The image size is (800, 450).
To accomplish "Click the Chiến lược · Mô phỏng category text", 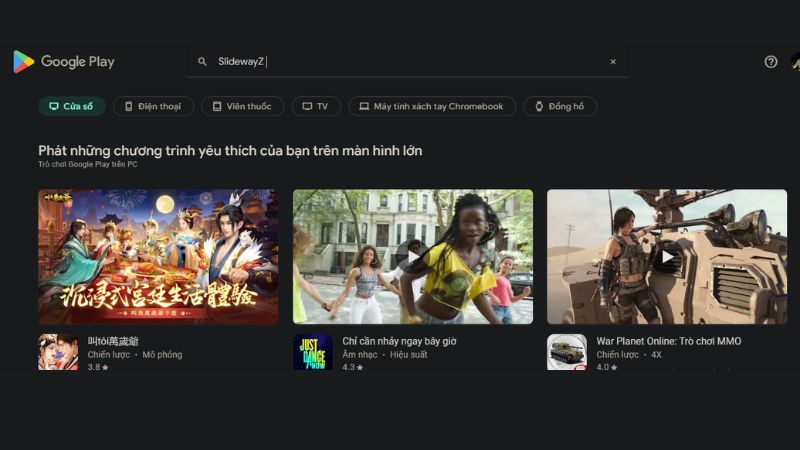I will coord(135,355).
